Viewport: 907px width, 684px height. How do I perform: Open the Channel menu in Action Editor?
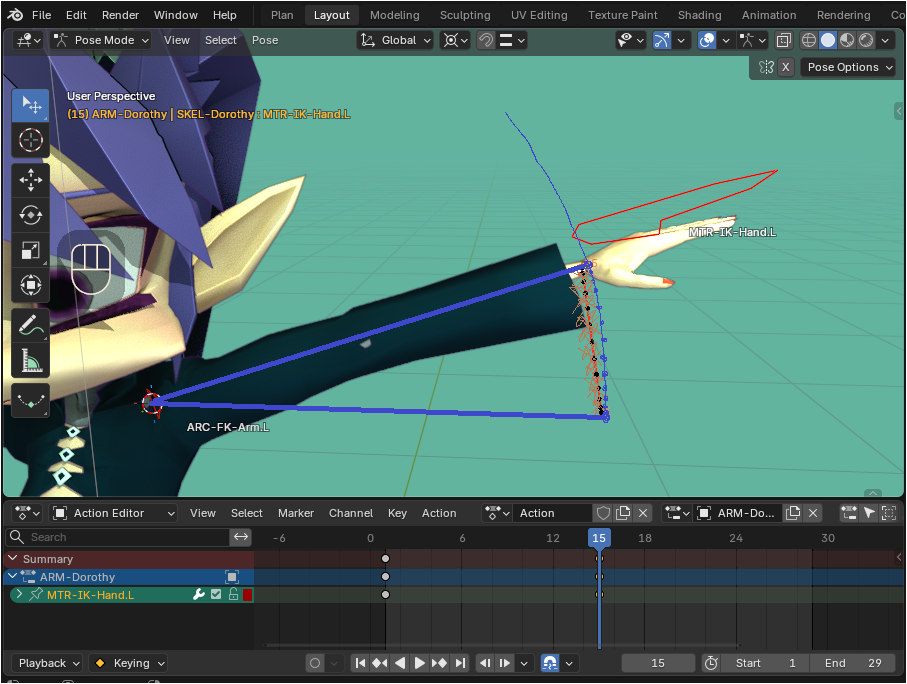click(351, 513)
